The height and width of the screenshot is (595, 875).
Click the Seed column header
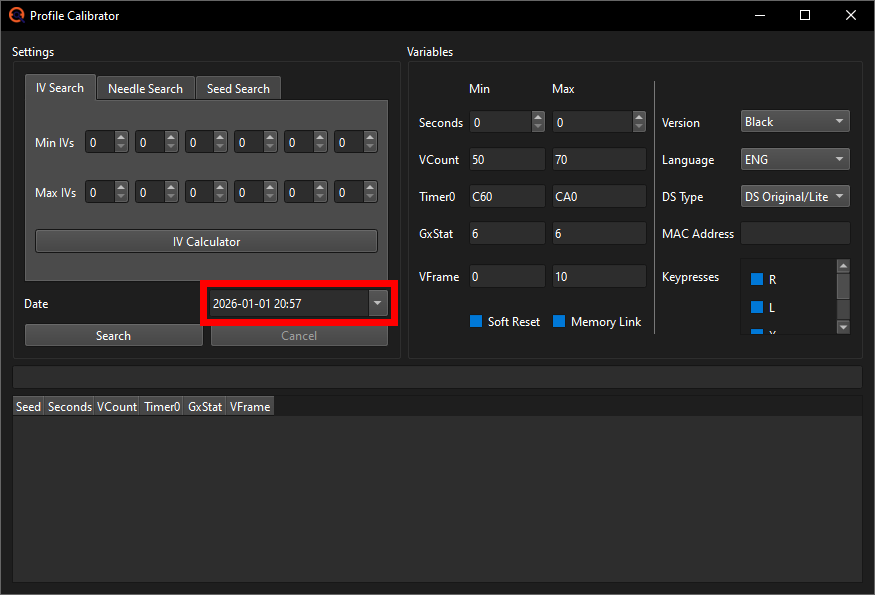(x=27, y=406)
